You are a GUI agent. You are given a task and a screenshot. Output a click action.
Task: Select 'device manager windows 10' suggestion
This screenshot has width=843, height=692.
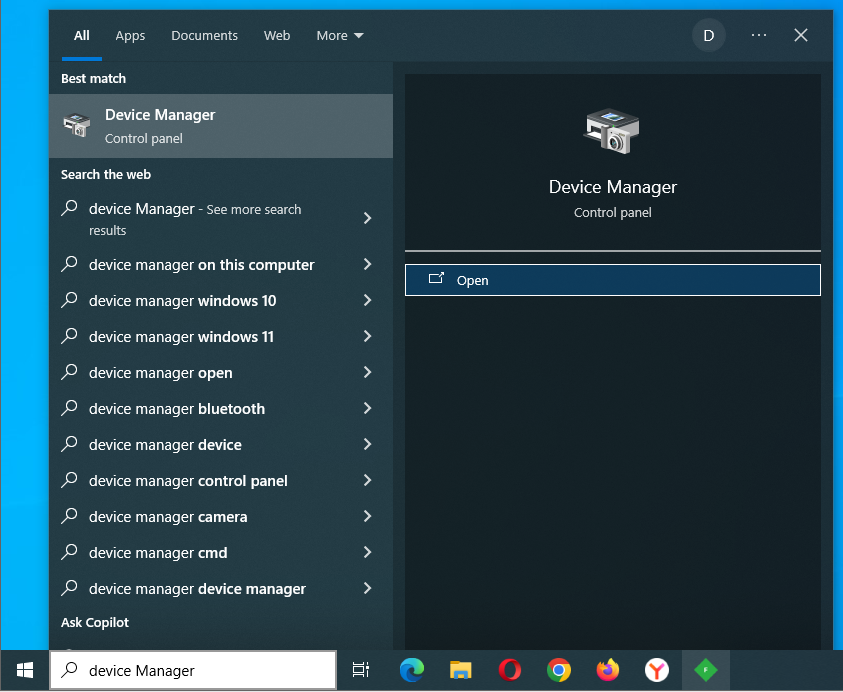pyautogui.click(x=220, y=301)
